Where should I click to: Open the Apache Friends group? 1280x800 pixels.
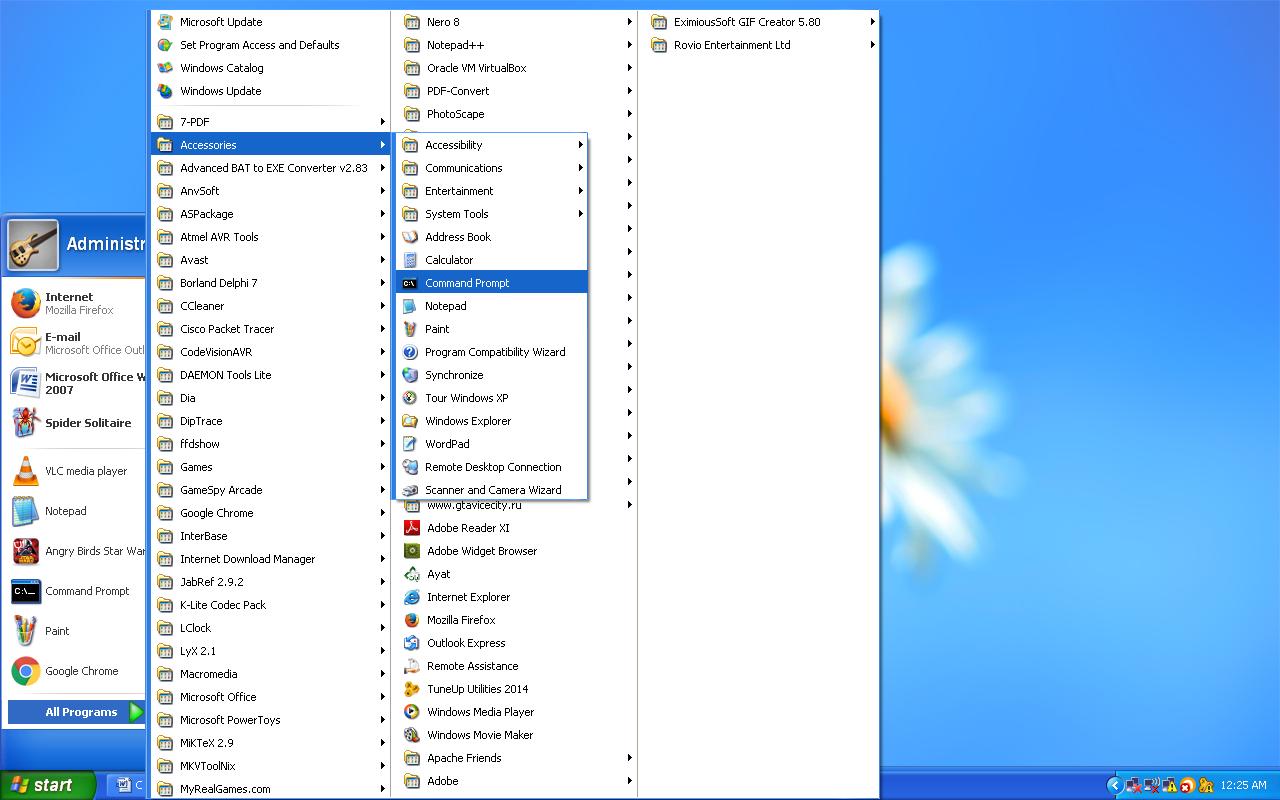[x=516, y=758]
